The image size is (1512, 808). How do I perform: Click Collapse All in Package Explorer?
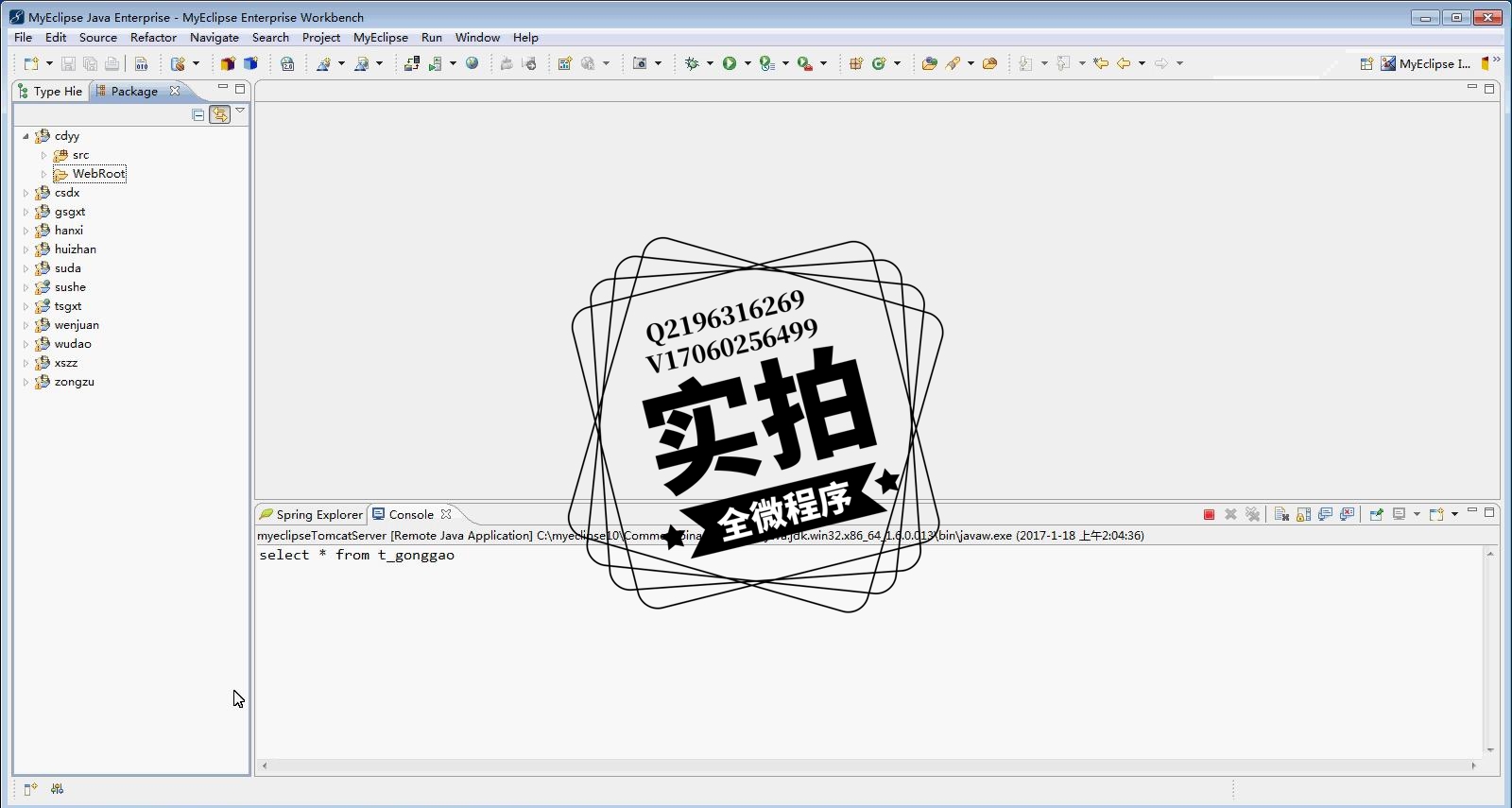pyautogui.click(x=198, y=114)
